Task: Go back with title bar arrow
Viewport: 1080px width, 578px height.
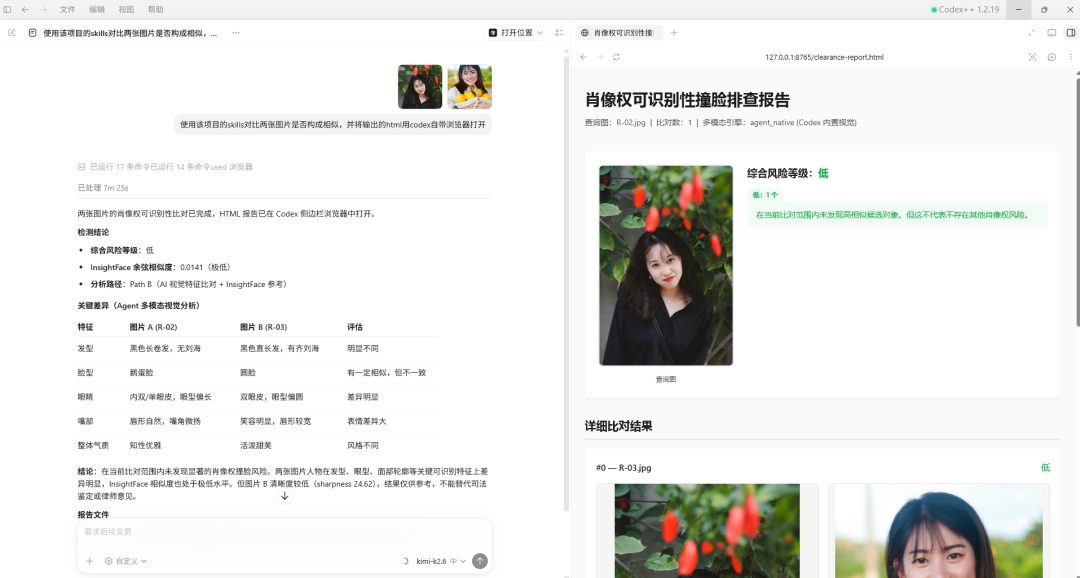Action: tap(25, 10)
